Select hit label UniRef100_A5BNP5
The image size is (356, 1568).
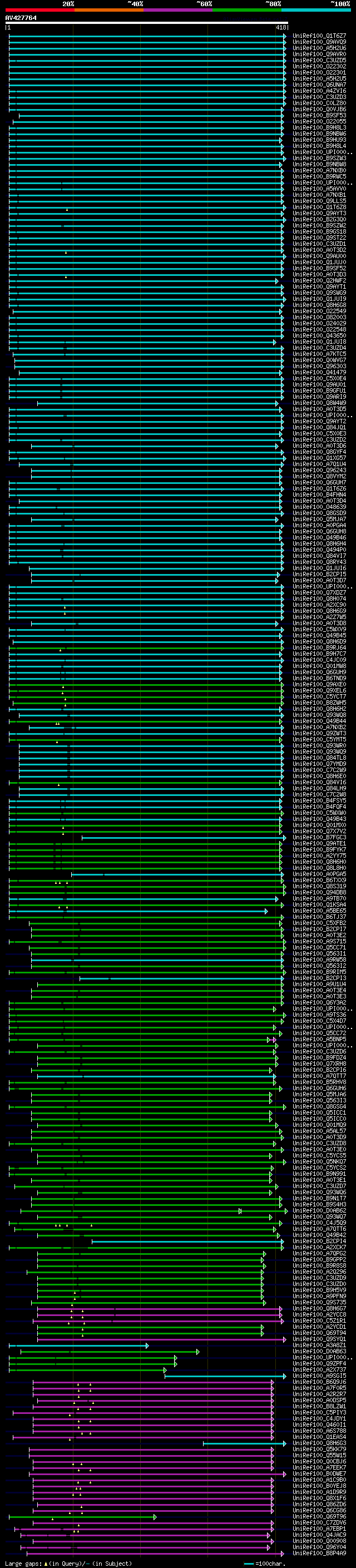click(x=319, y=1040)
